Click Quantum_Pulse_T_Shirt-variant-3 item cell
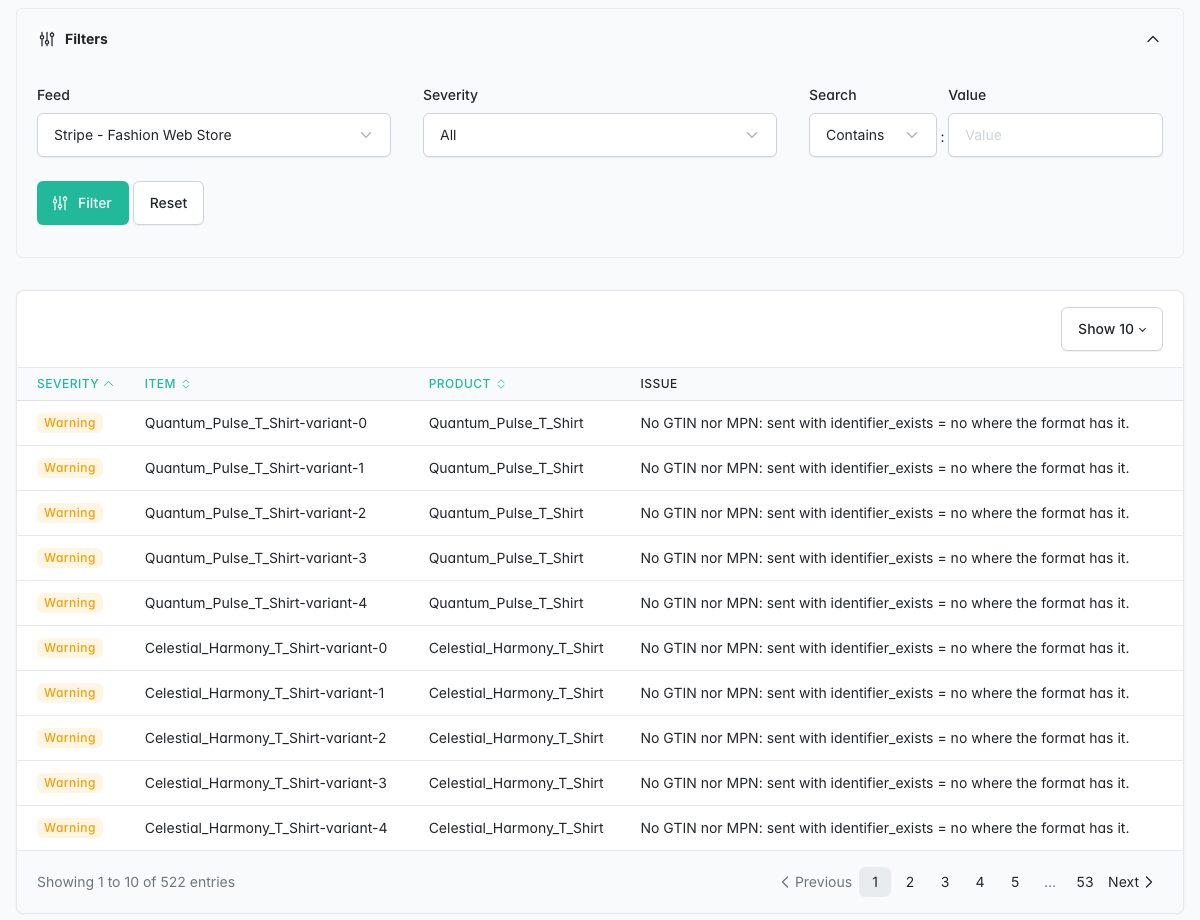This screenshot has width=1200, height=920. (x=256, y=558)
